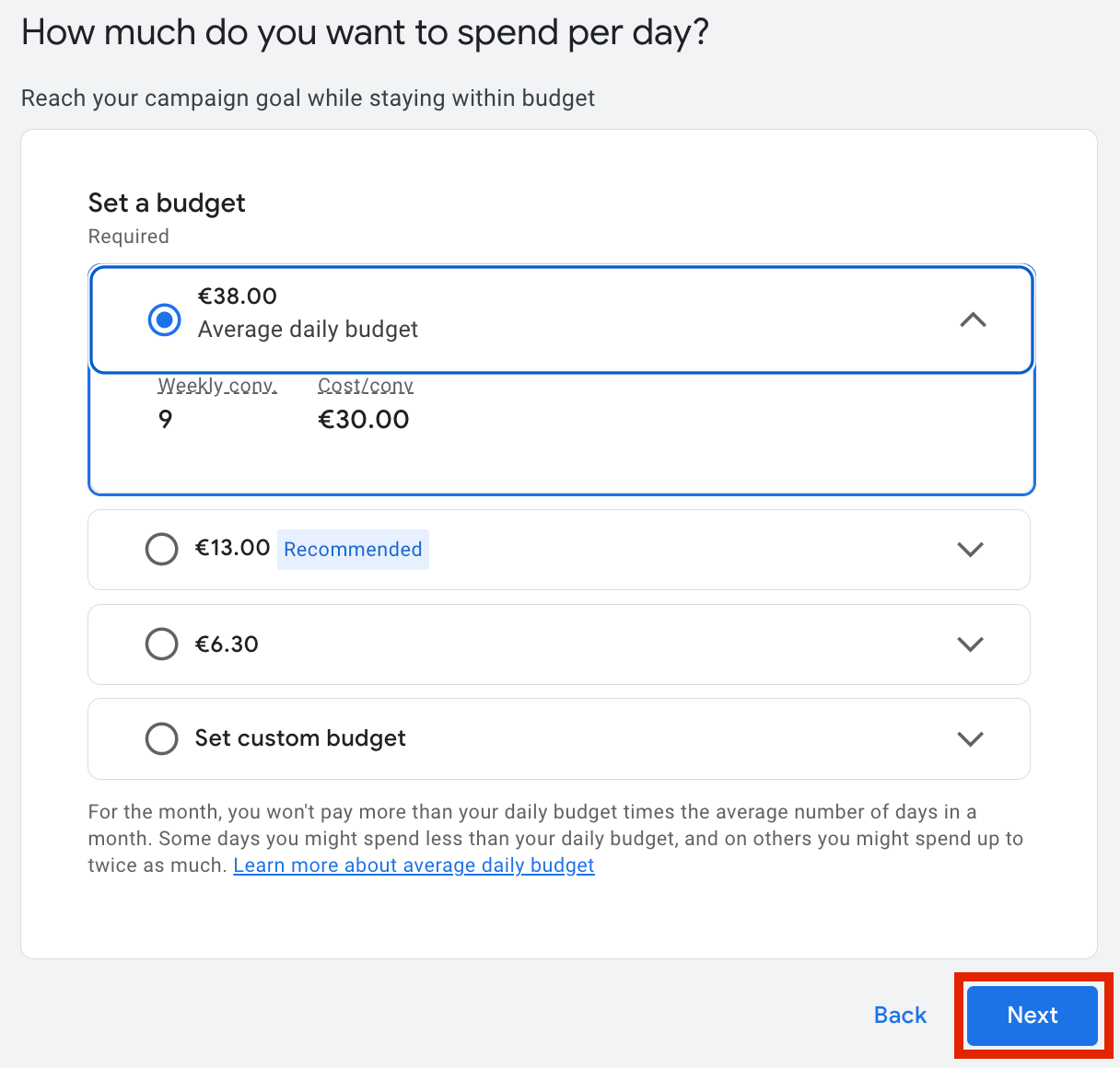This screenshot has height=1068, width=1120.
Task: Click the Average daily budget text
Action: click(x=308, y=330)
